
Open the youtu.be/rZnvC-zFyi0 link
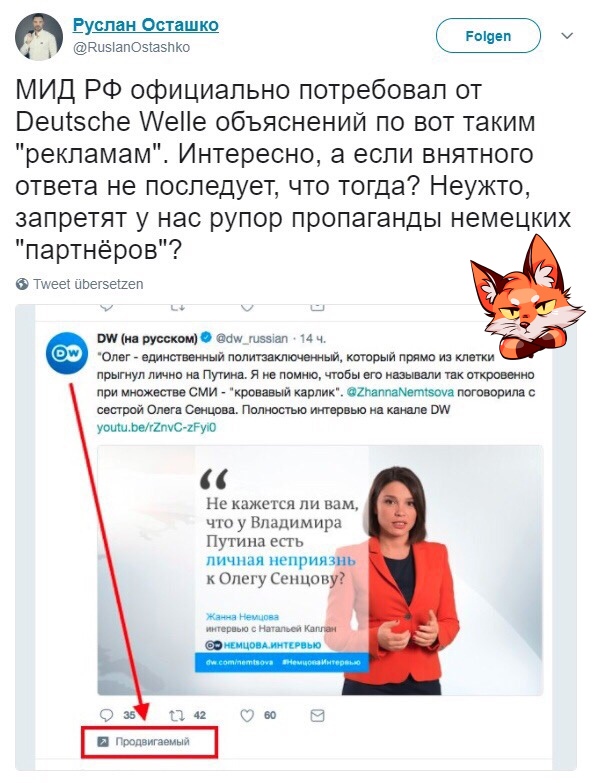click(x=156, y=427)
